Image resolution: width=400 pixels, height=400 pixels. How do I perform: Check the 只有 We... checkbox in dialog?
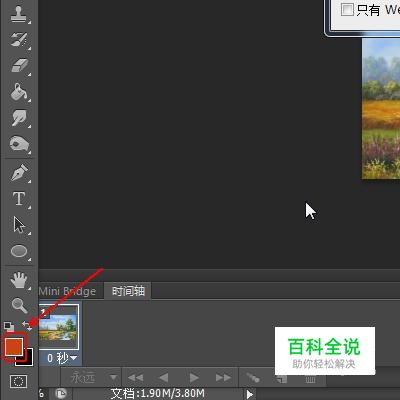tap(347, 9)
